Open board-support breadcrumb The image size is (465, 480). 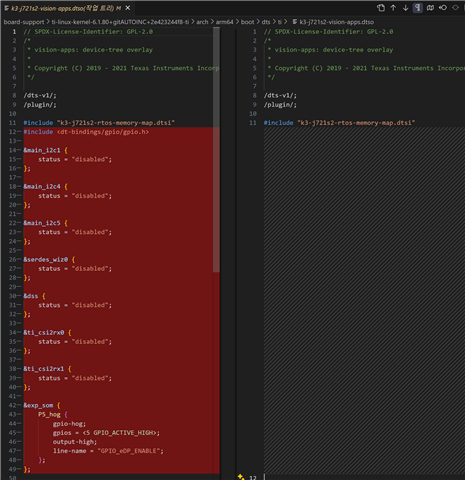24,22
